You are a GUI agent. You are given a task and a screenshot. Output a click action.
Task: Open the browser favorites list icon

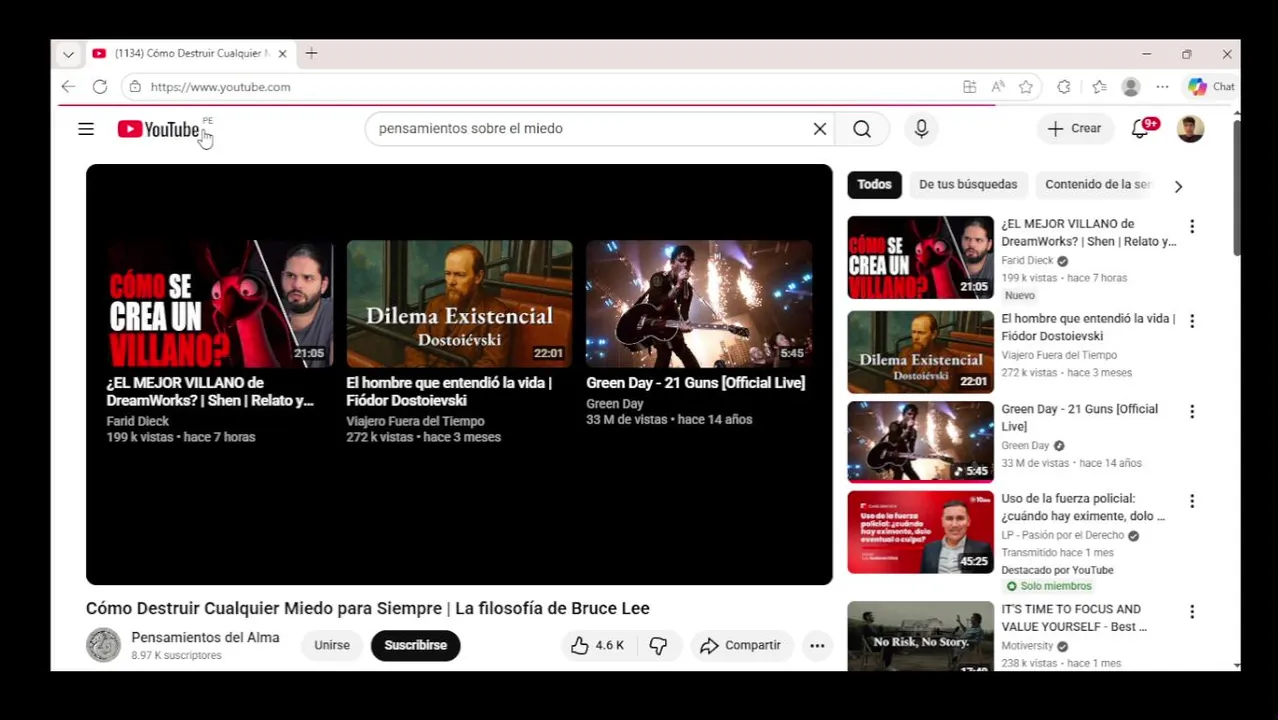click(x=1099, y=87)
